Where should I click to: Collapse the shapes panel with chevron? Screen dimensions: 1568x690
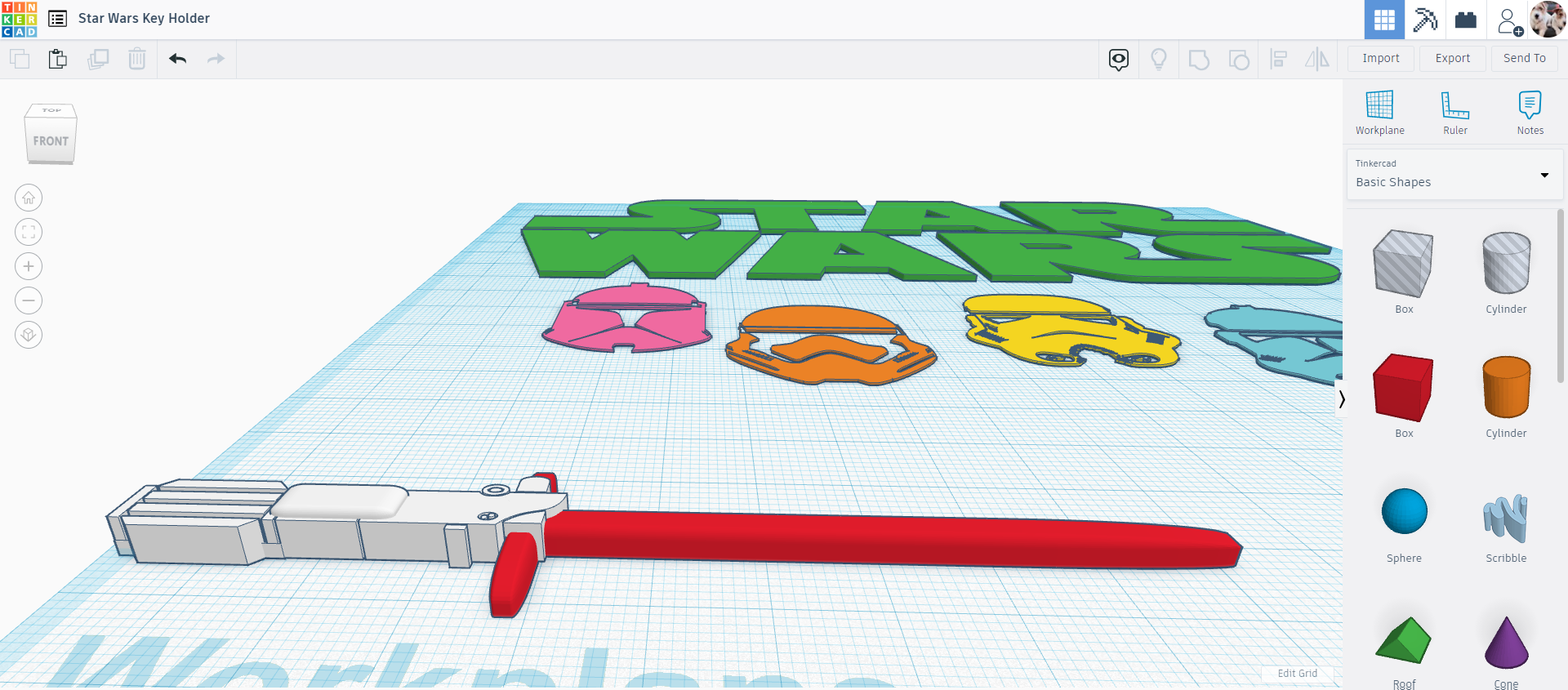pos(1341,399)
